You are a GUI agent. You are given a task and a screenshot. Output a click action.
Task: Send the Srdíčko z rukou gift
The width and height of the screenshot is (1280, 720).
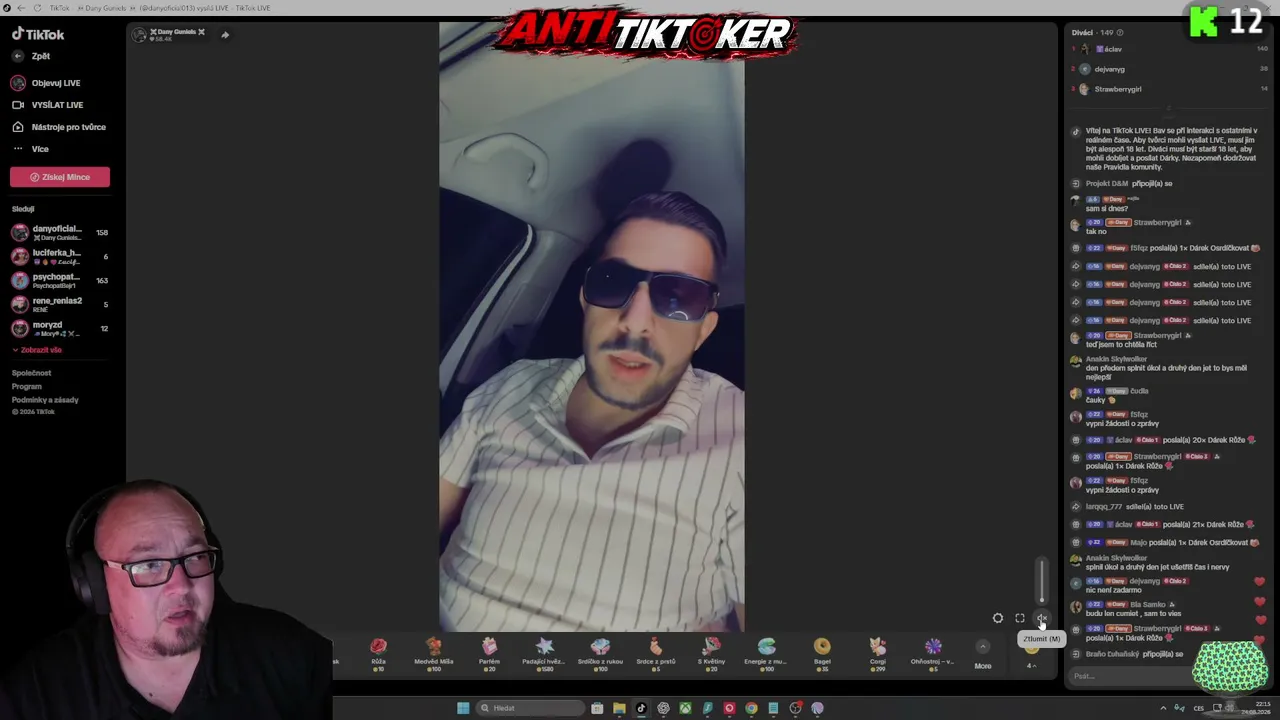[x=600, y=653]
